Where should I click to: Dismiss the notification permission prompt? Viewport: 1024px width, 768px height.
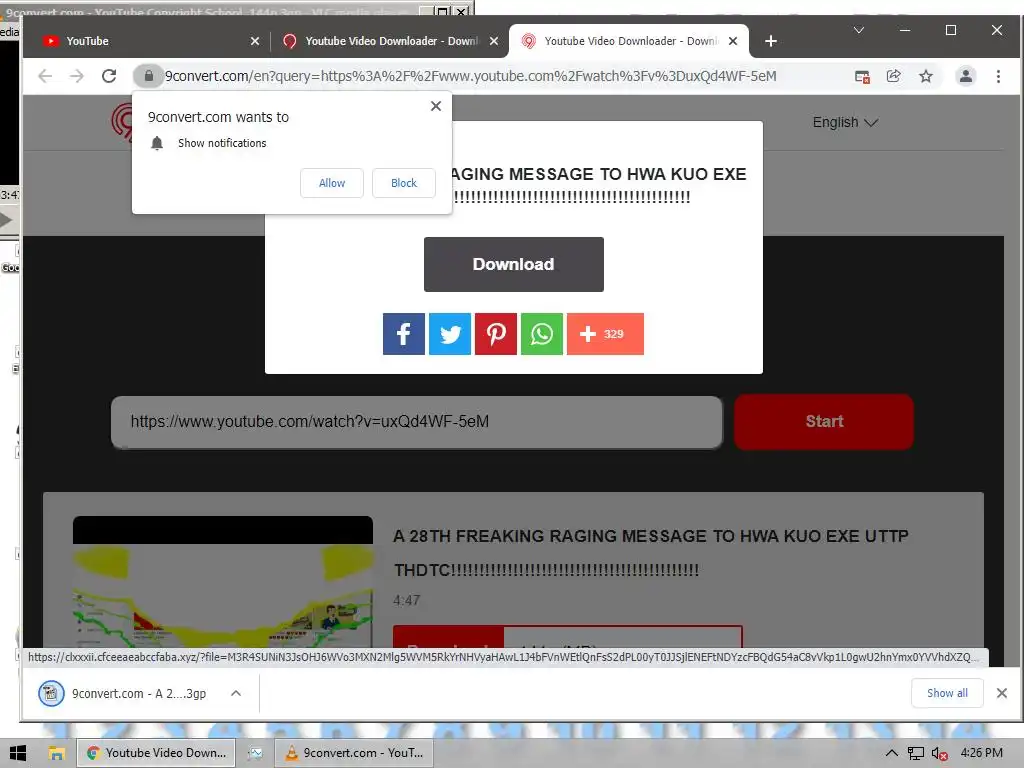coord(436,106)
